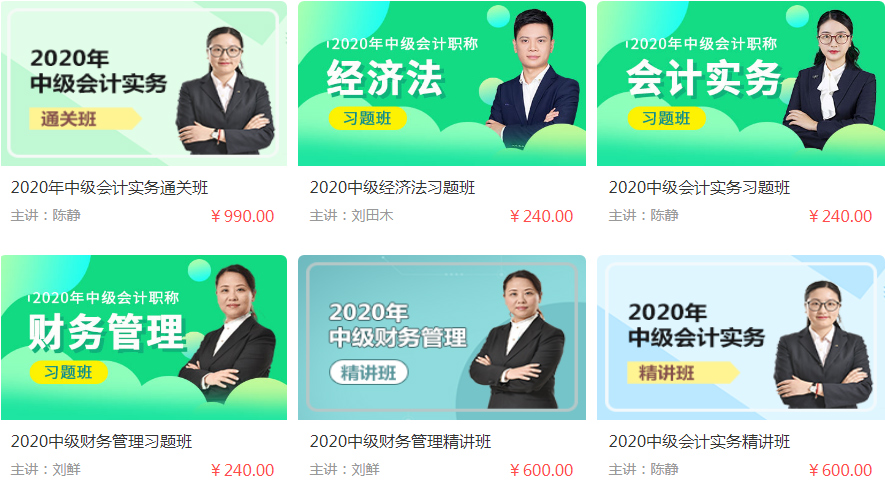Click the white 精讲班 pill on the teal banner
885x492 pixels.
click(x=369, y=372)
